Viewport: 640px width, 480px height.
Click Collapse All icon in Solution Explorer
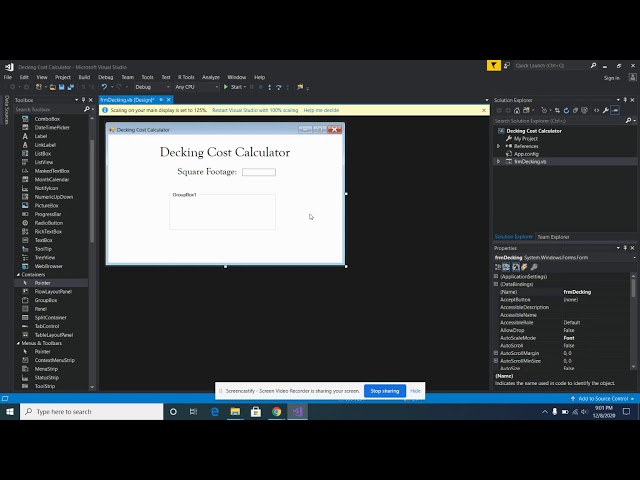[x=575, y=110]
